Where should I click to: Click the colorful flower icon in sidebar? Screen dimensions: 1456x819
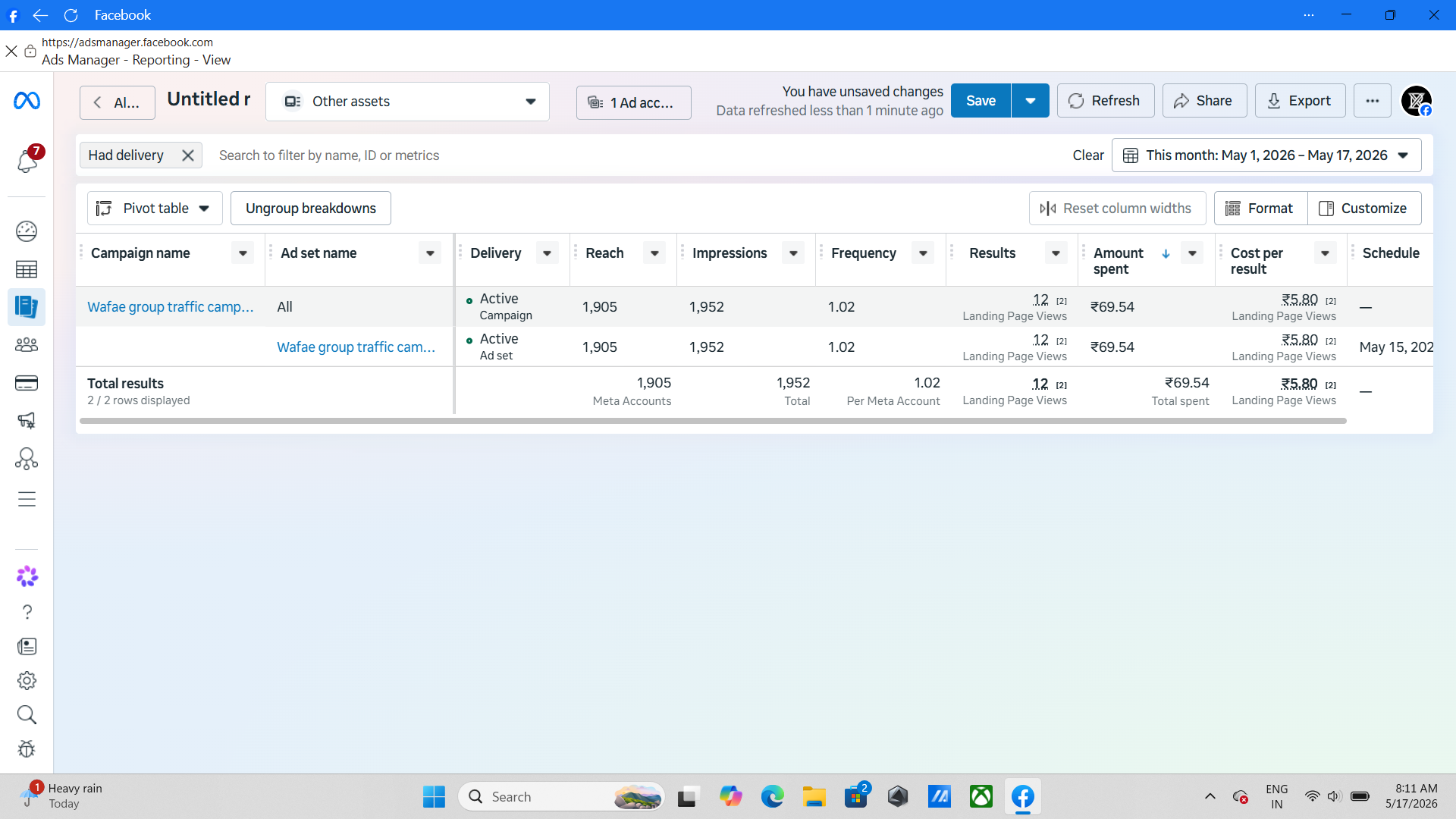point(27,576)
